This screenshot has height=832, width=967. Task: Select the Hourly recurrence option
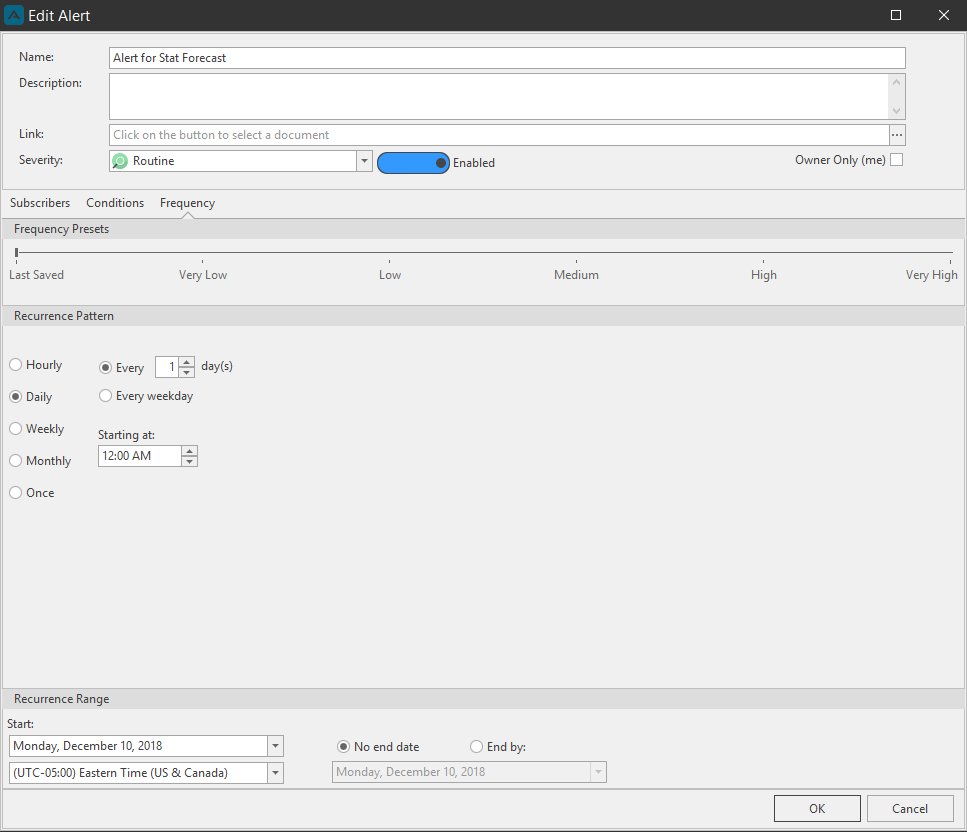15,365
